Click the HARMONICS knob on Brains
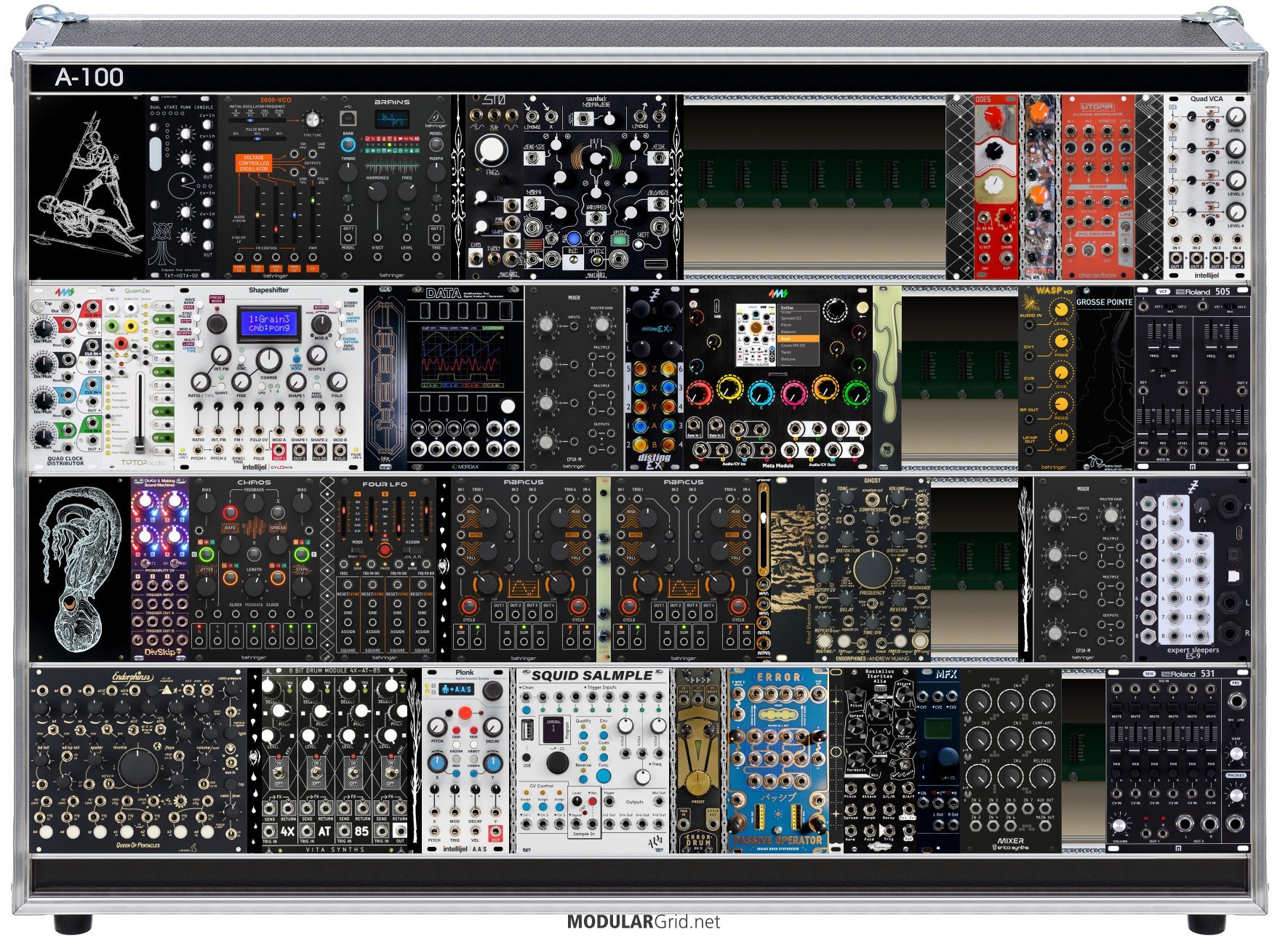Image resolution: width=1288 pixels, height=937 pixels. coord(377,193)
